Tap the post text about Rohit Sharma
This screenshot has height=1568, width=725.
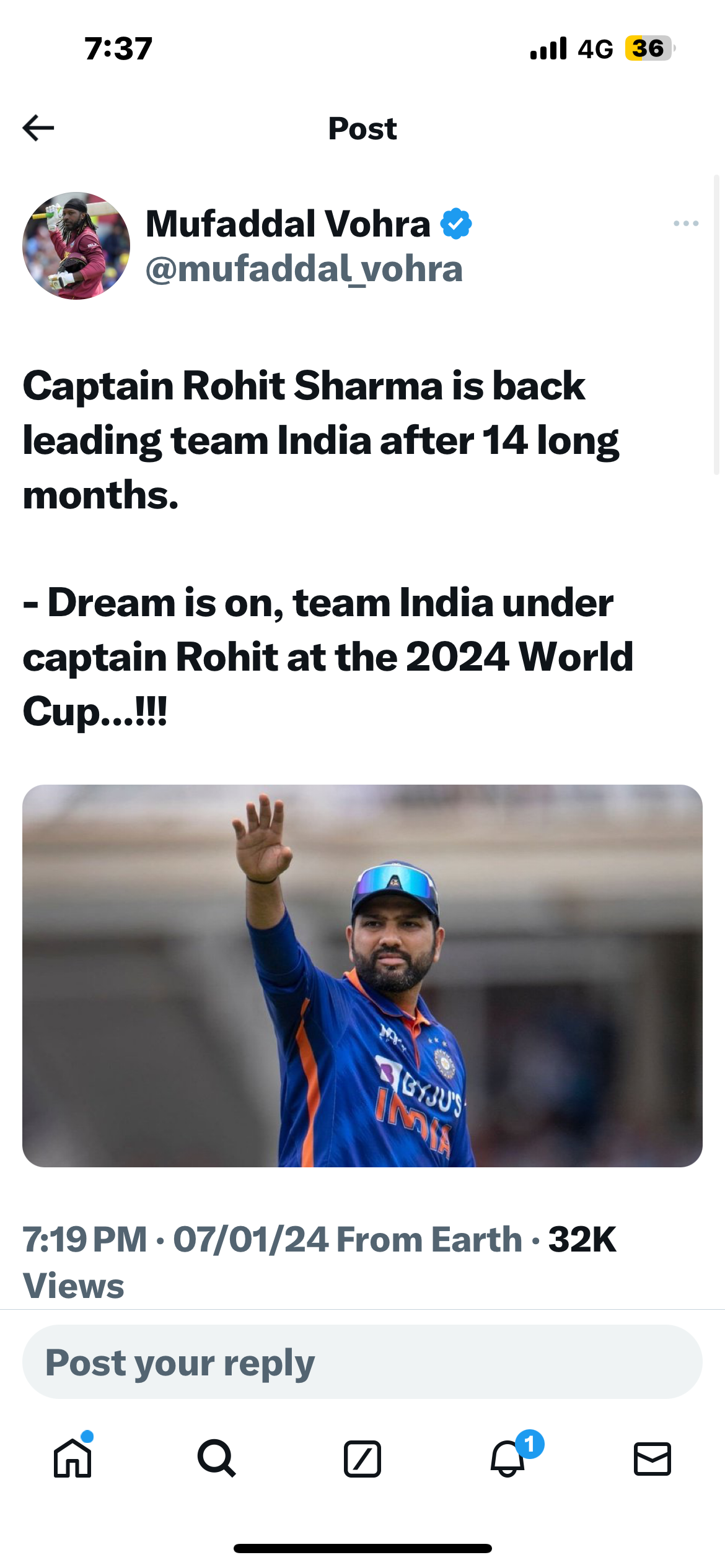[328, 548]
